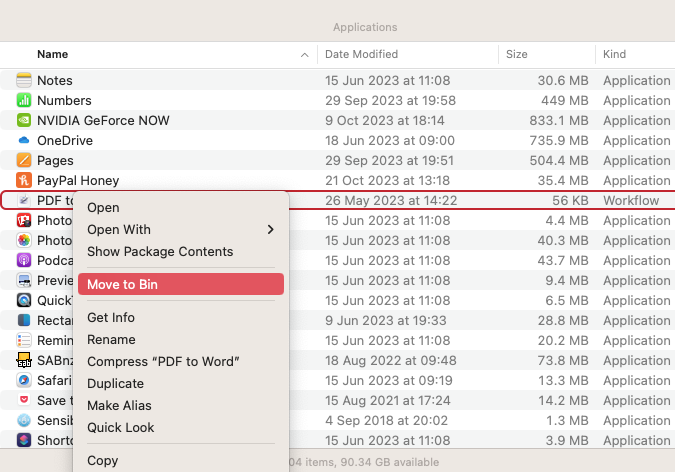Select the Pages name text
The width and height of the screenshot is (675, 472).
[55, 161]
